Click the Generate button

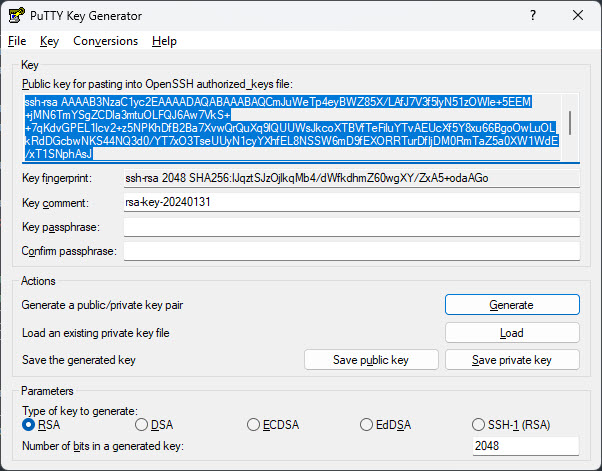[x=512, y=305]
